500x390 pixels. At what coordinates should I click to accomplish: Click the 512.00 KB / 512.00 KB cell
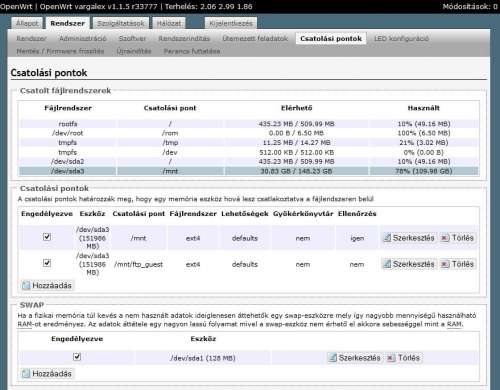point(297,152)
